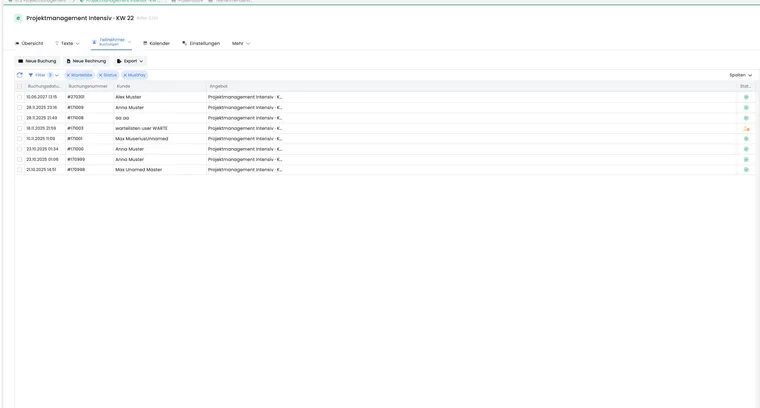Click status icon in booking #171001 row
Screen dimensions: 760x408
(x=746, y=139)
